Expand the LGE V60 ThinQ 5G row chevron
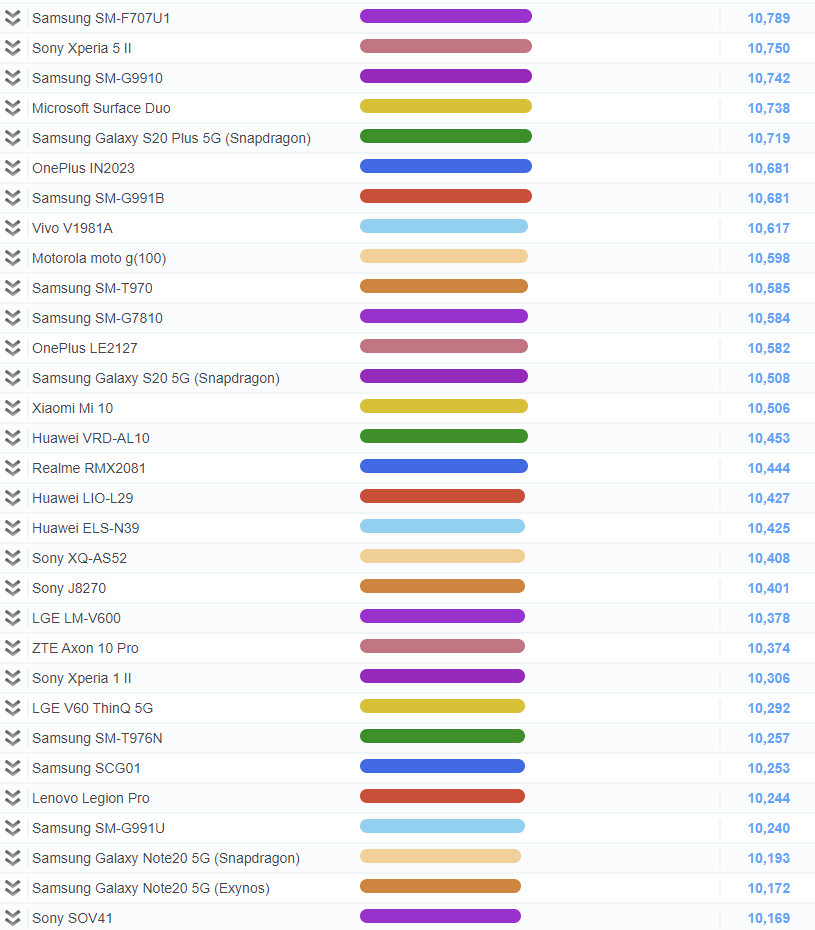 tap(12, 708)
